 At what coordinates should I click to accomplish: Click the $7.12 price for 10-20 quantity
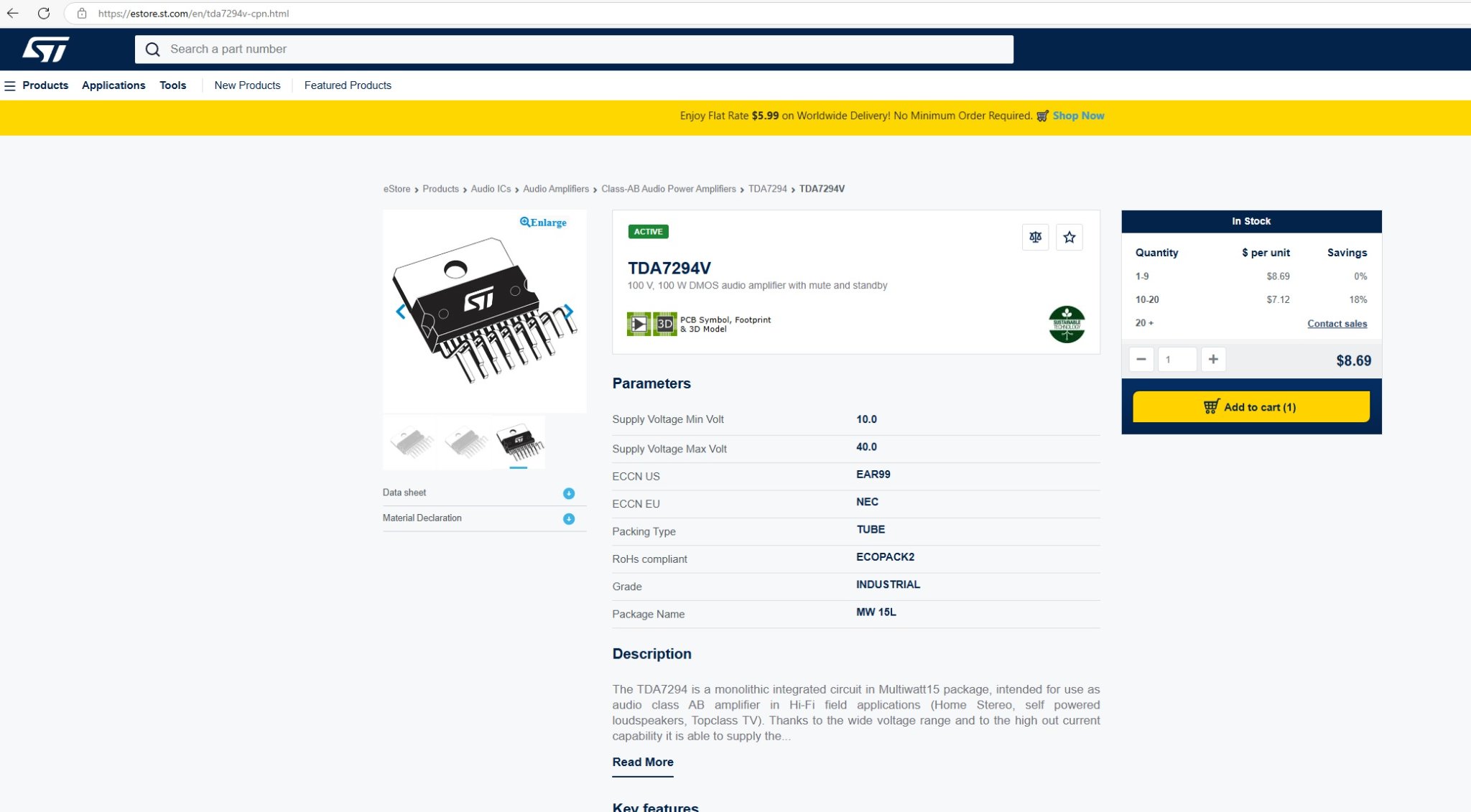tap(1278, 300)
